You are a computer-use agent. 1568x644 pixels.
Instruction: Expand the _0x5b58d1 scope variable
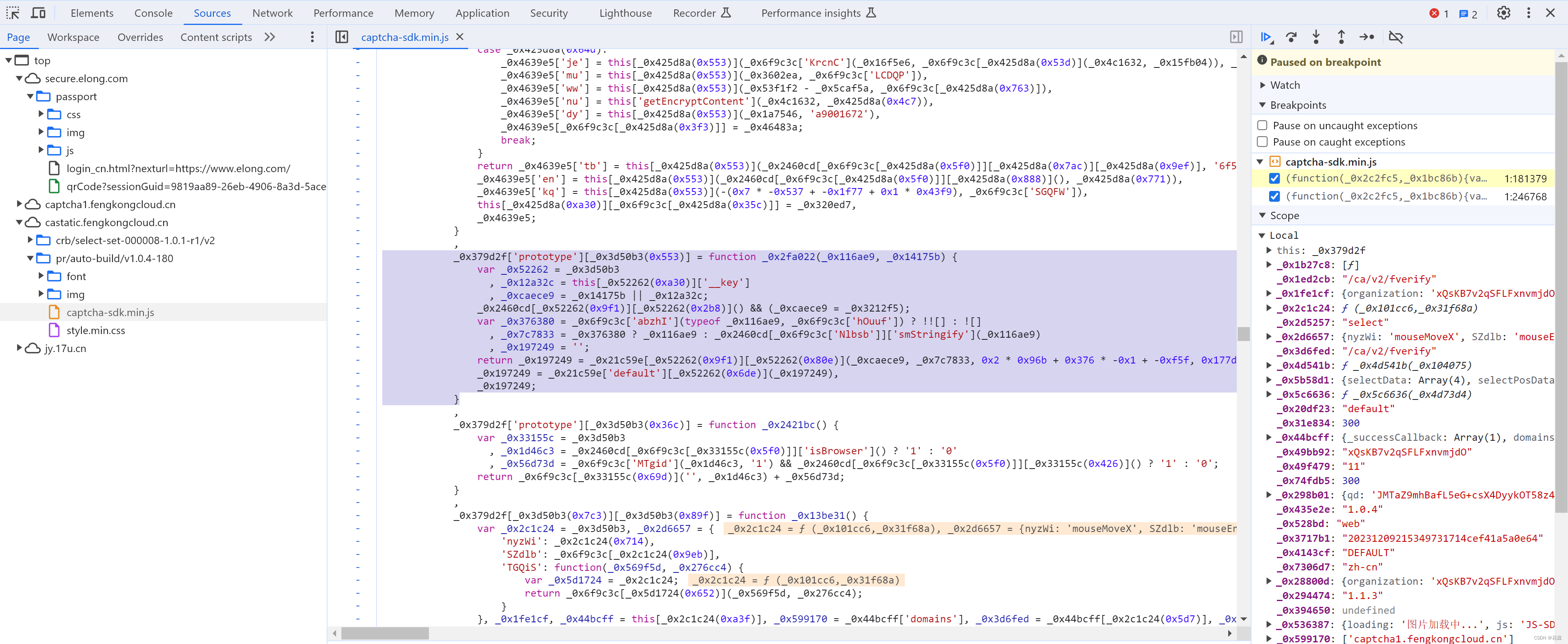(x=1269, y=380)
